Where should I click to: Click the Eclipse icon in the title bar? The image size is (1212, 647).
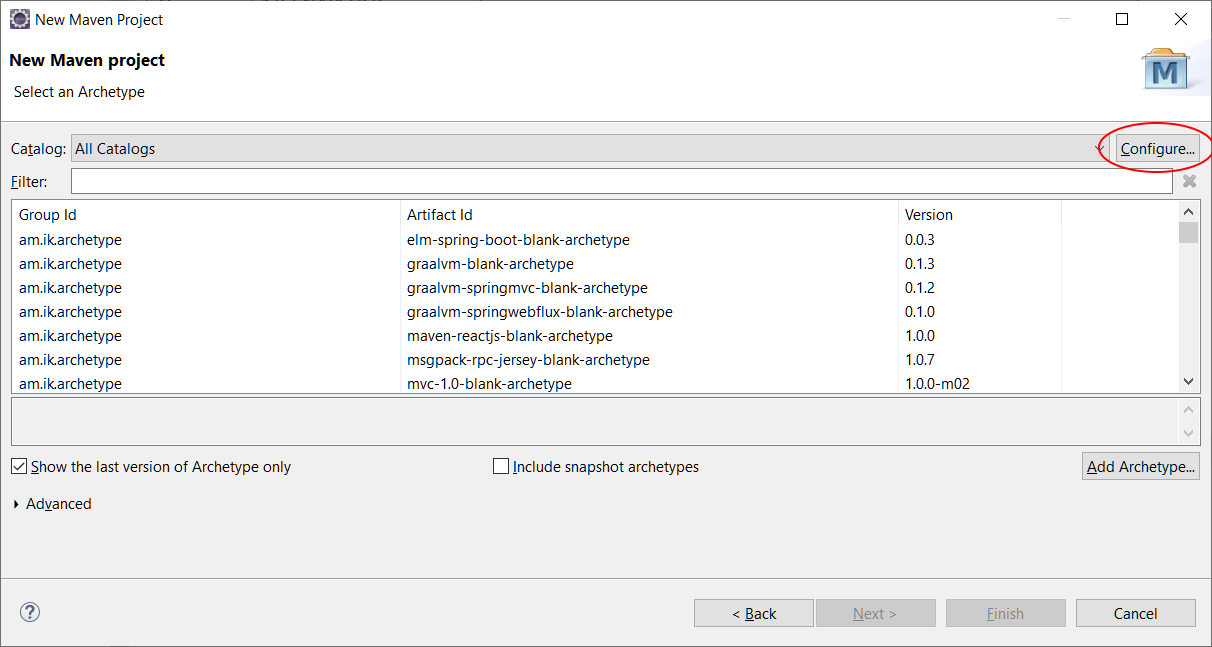19,19
